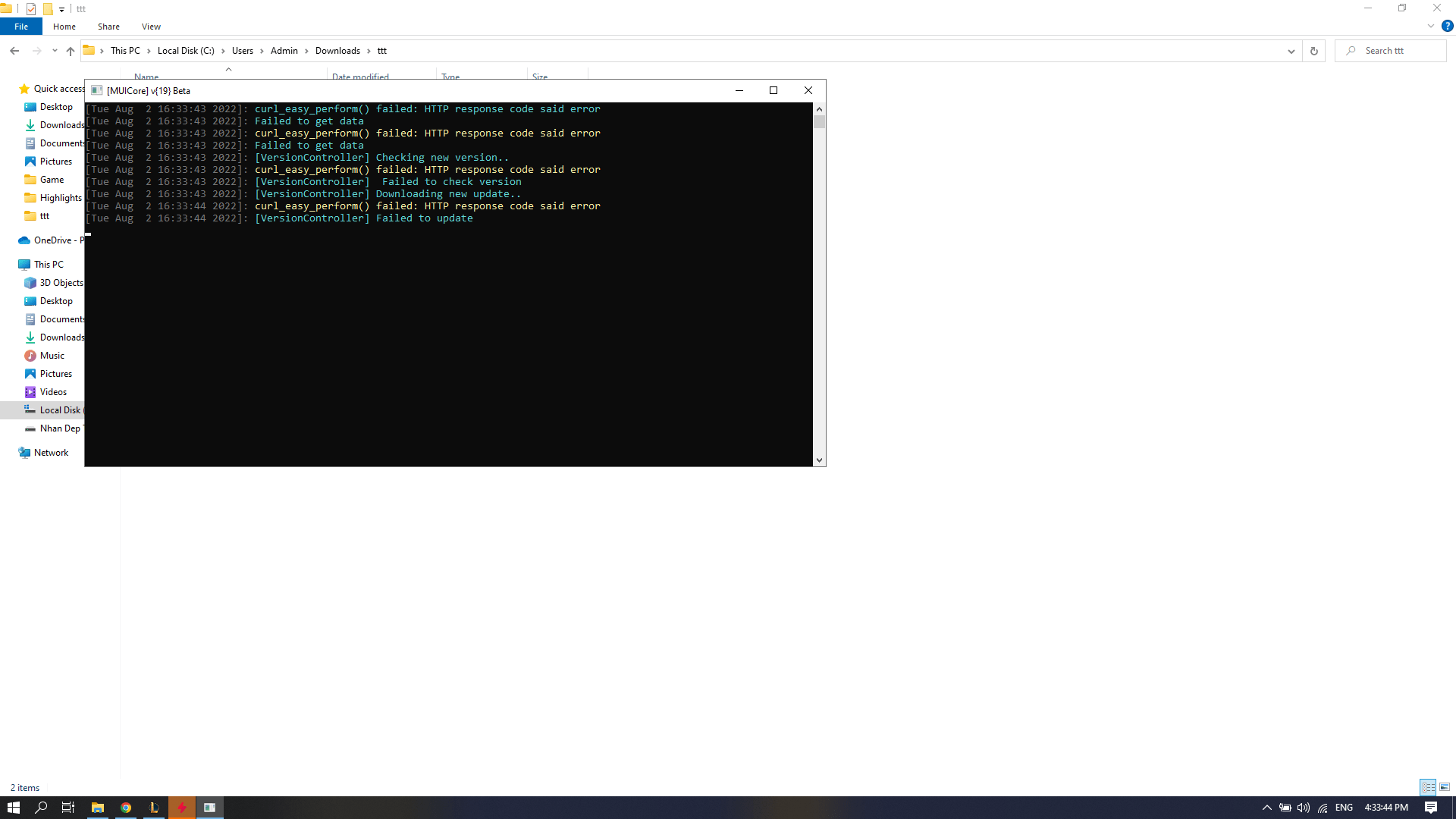Click the console scrollbar down arrow
The height and width of the screenshot is (819, 1456).
pos(819,460)
